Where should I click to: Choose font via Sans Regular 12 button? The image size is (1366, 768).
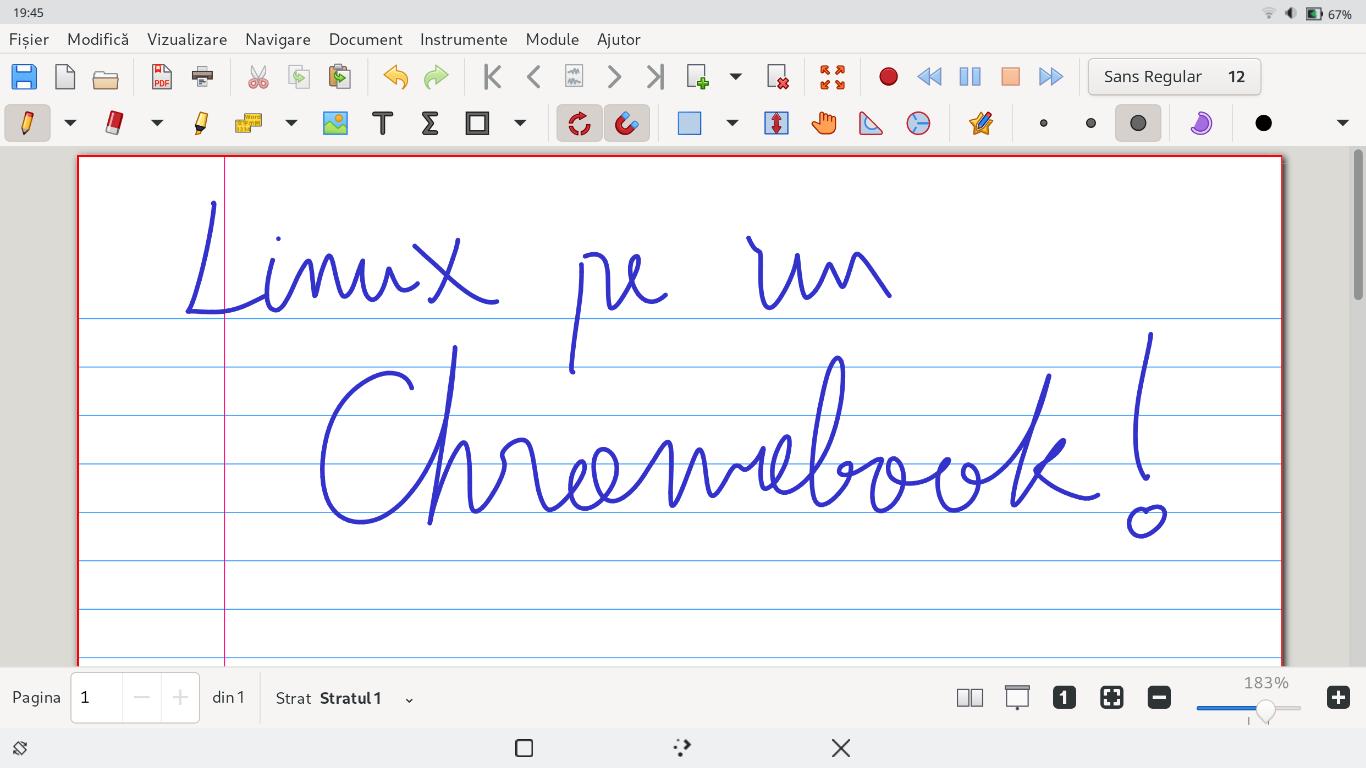[1174, 77]
